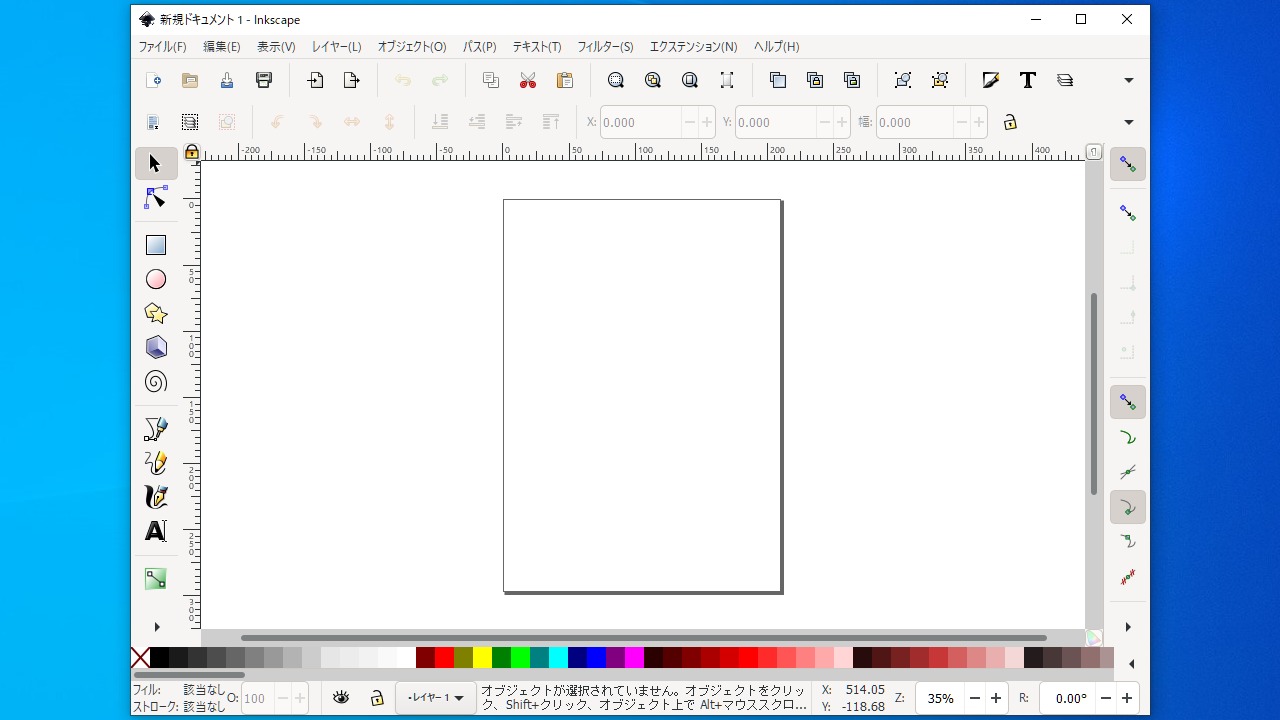Pick the yellow palette swatch
This screenshot has width=1280, height=720.
pyautogui.click(x=482, y=658)
